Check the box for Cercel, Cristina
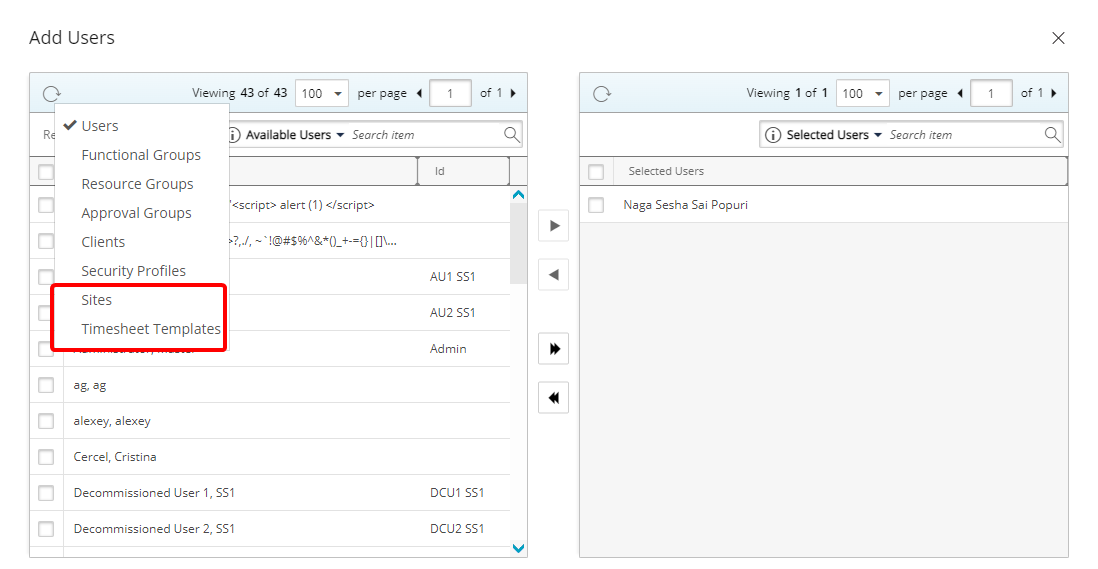1098x569 pixels. (46, 457)
